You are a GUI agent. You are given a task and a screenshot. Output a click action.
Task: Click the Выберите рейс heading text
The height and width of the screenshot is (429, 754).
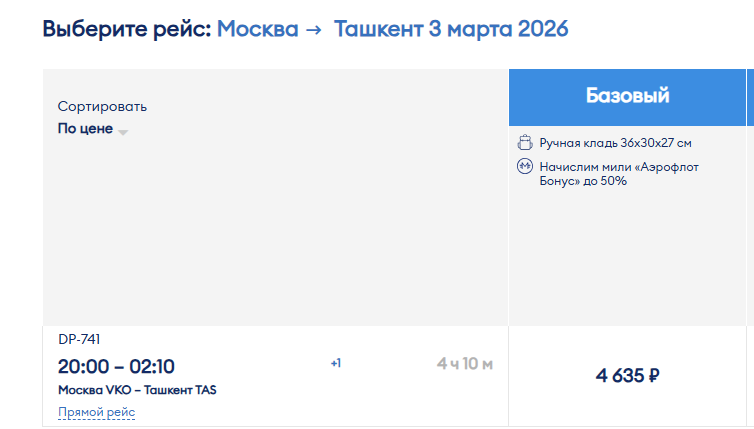click(x=127, y=29)
